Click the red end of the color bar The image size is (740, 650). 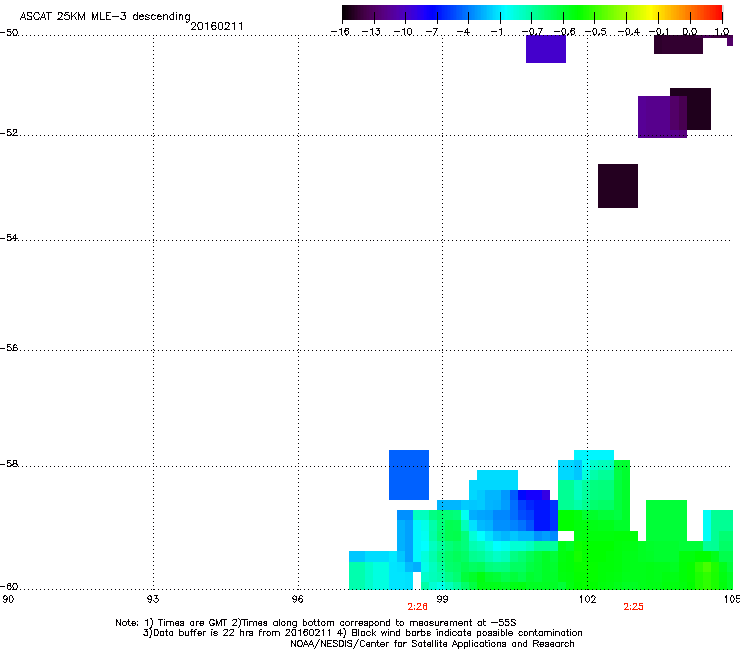[x=715, y=12]
